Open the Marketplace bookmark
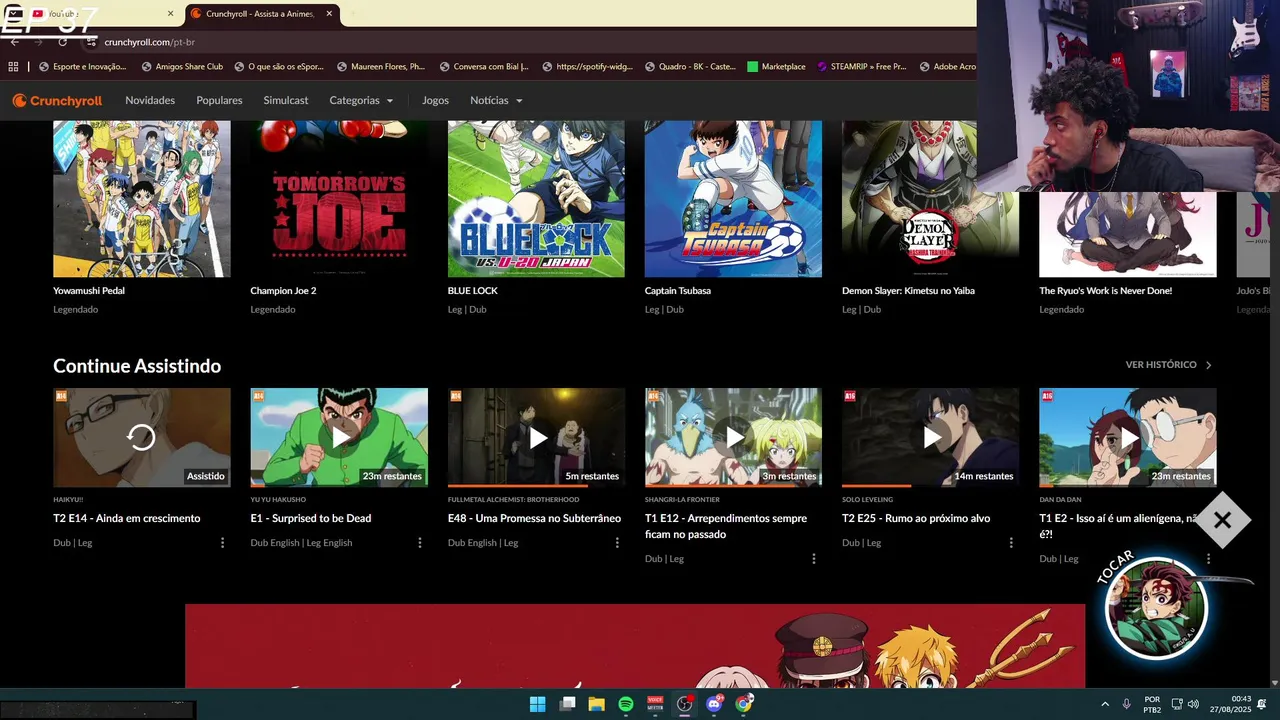Viewport: 1280px width, 720px height. click(x=776, y=67)
